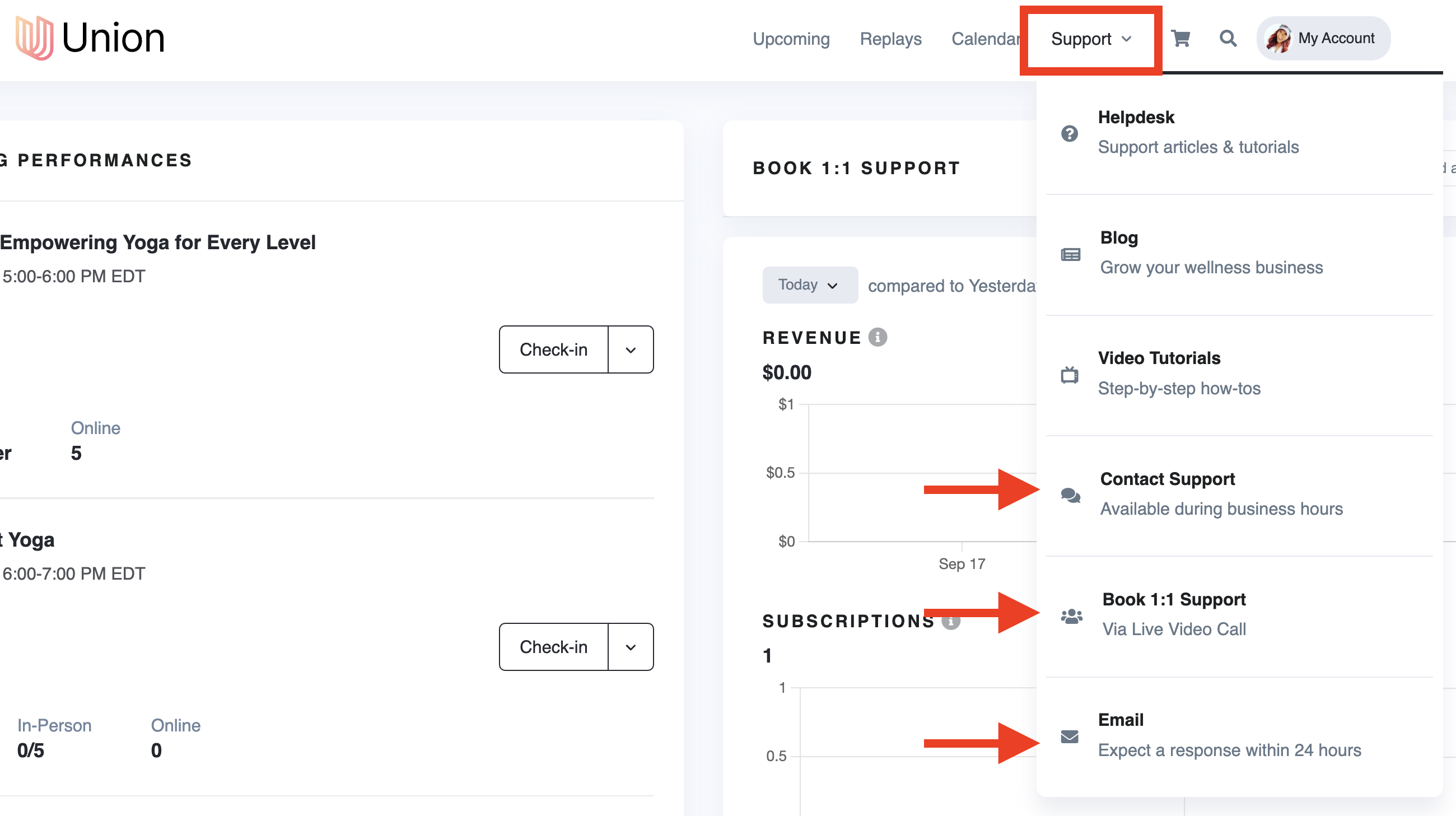Click the Contact Support chat bubbles icon
Viewport: 1456px width, 816px height.
point(1070,496)
